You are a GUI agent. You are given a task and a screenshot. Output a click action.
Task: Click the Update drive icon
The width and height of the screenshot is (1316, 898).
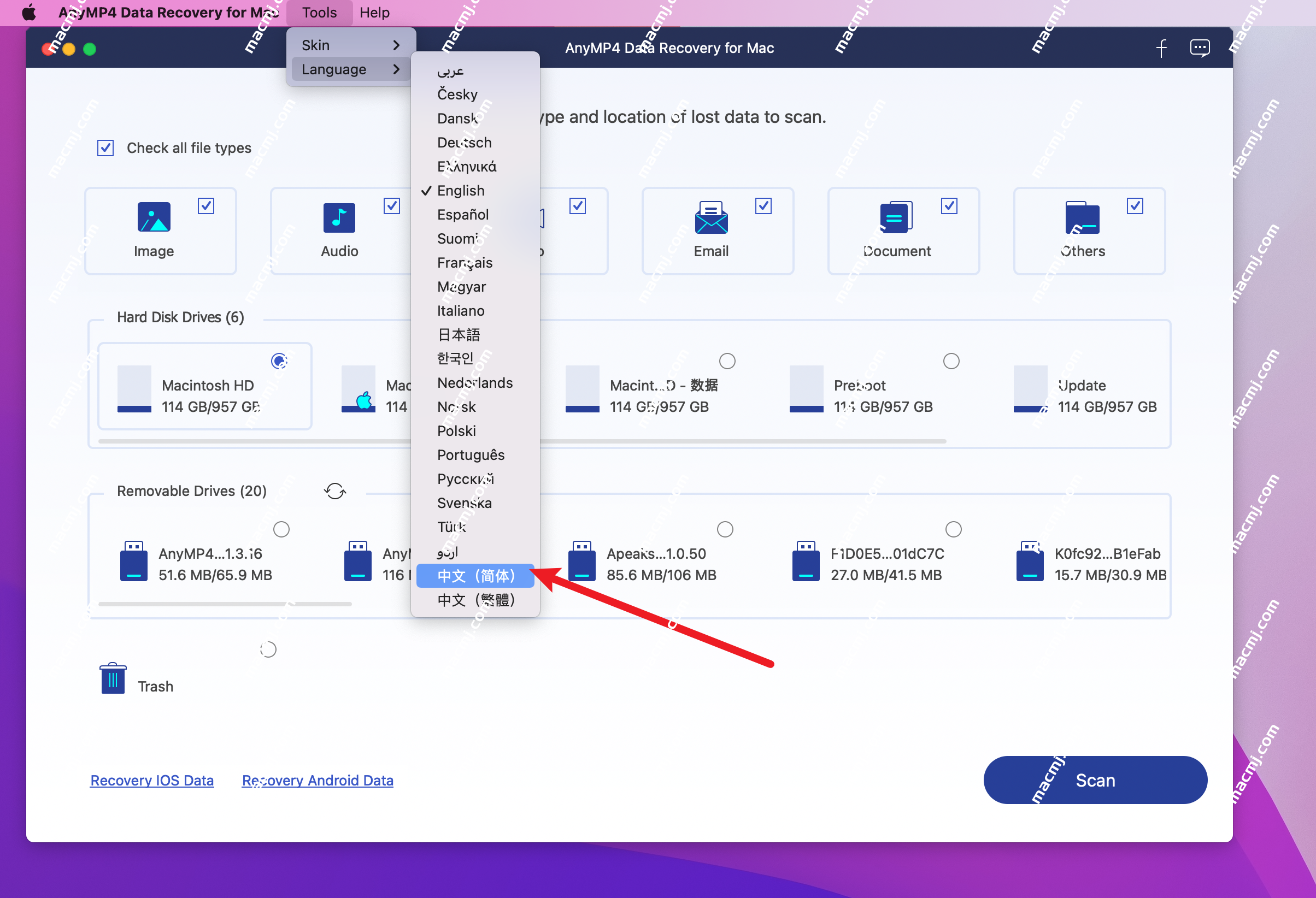(x=1031, y=389)
